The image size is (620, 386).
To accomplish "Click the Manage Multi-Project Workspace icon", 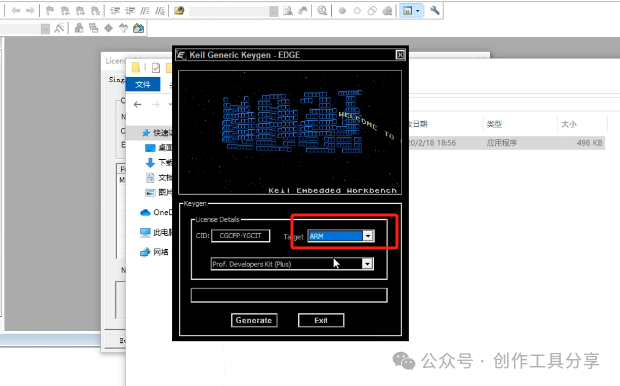I will pos(93,28).
